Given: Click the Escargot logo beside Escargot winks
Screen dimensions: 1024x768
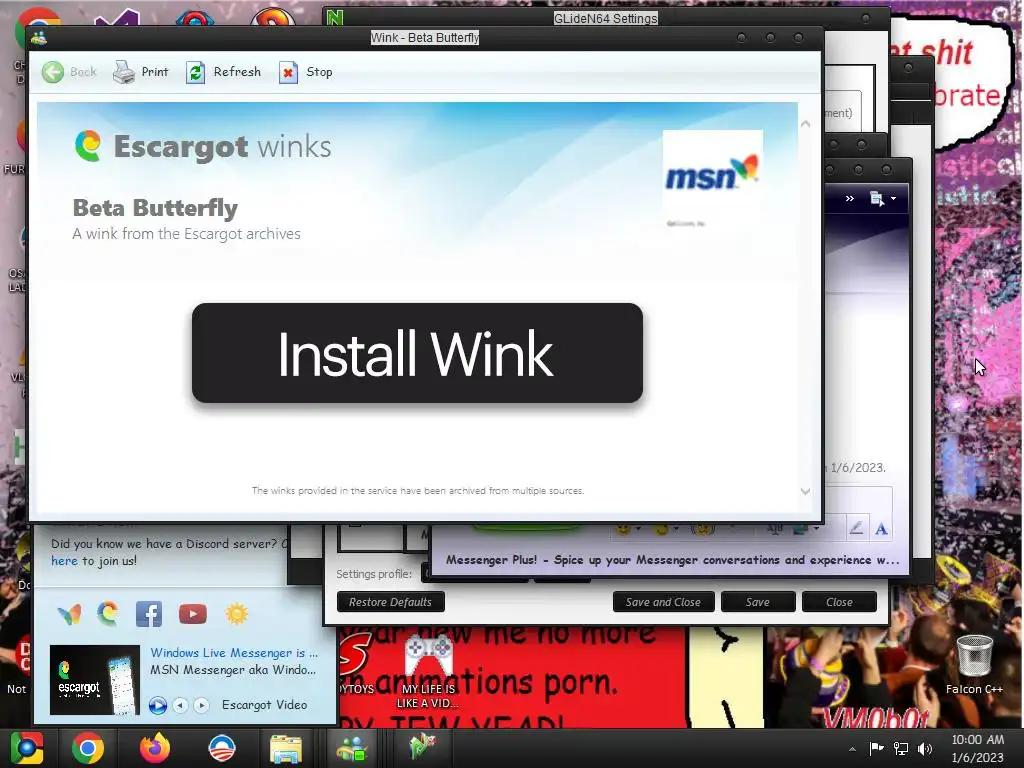Looking at the screenshot, I should coord(88,146).
